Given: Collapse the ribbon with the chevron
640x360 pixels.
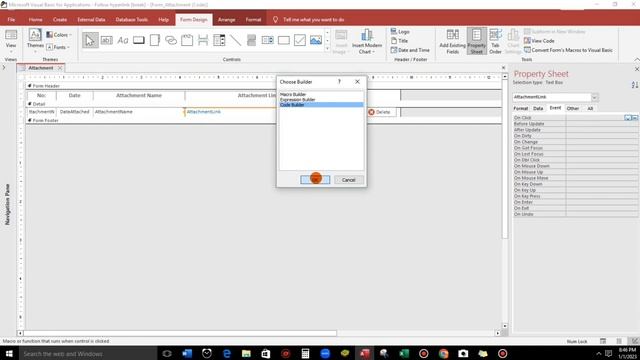Looking at the screenshot, I should tap(636, 60).
